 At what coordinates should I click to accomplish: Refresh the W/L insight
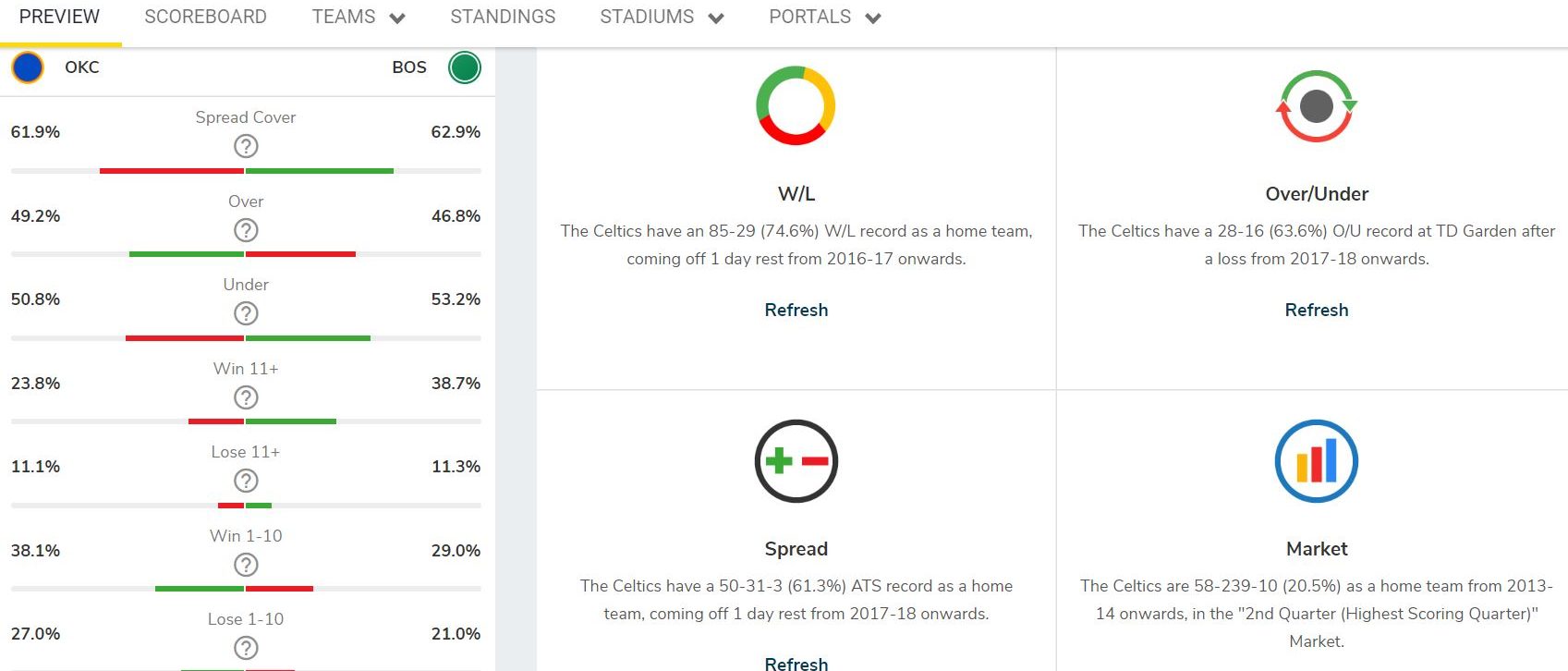(796, 311)
